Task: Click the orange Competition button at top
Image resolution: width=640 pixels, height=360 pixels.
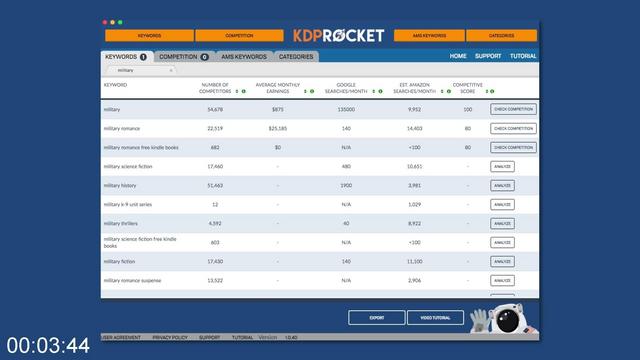Action: [x=239, y=36]
